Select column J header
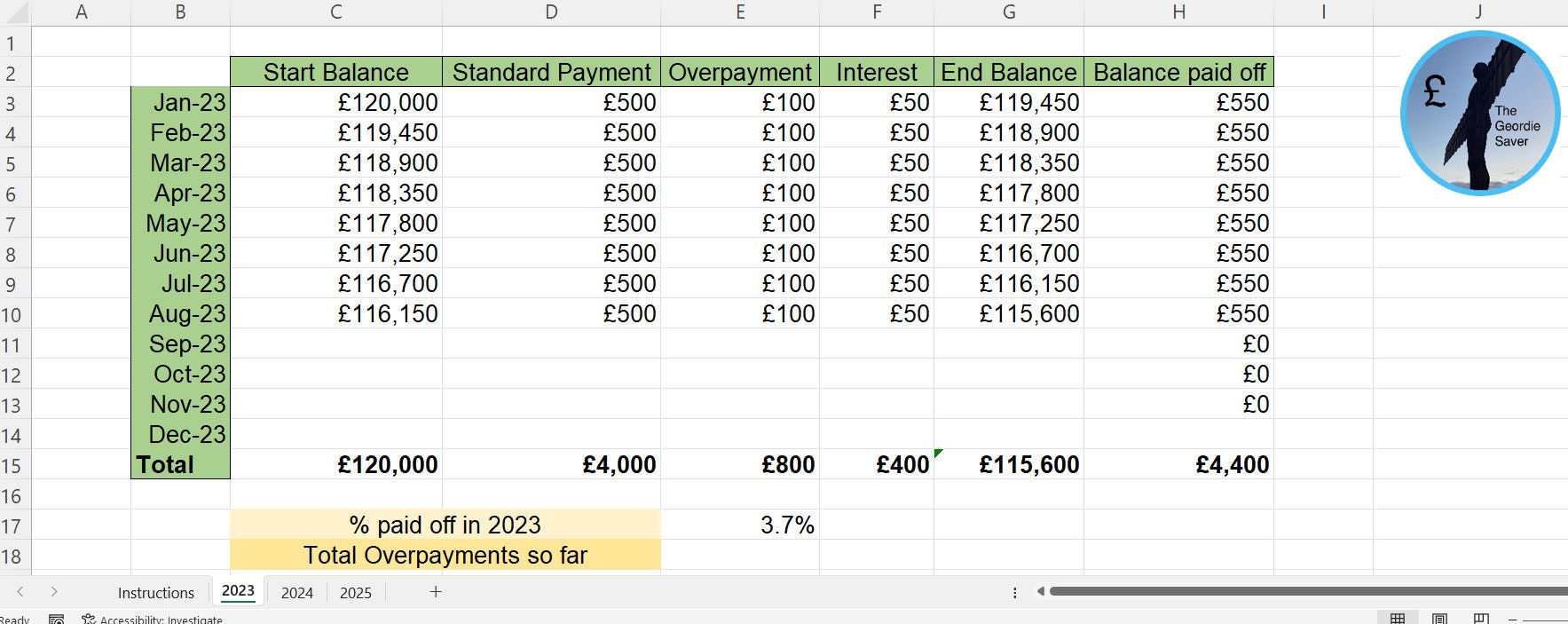 point(1477,12)
